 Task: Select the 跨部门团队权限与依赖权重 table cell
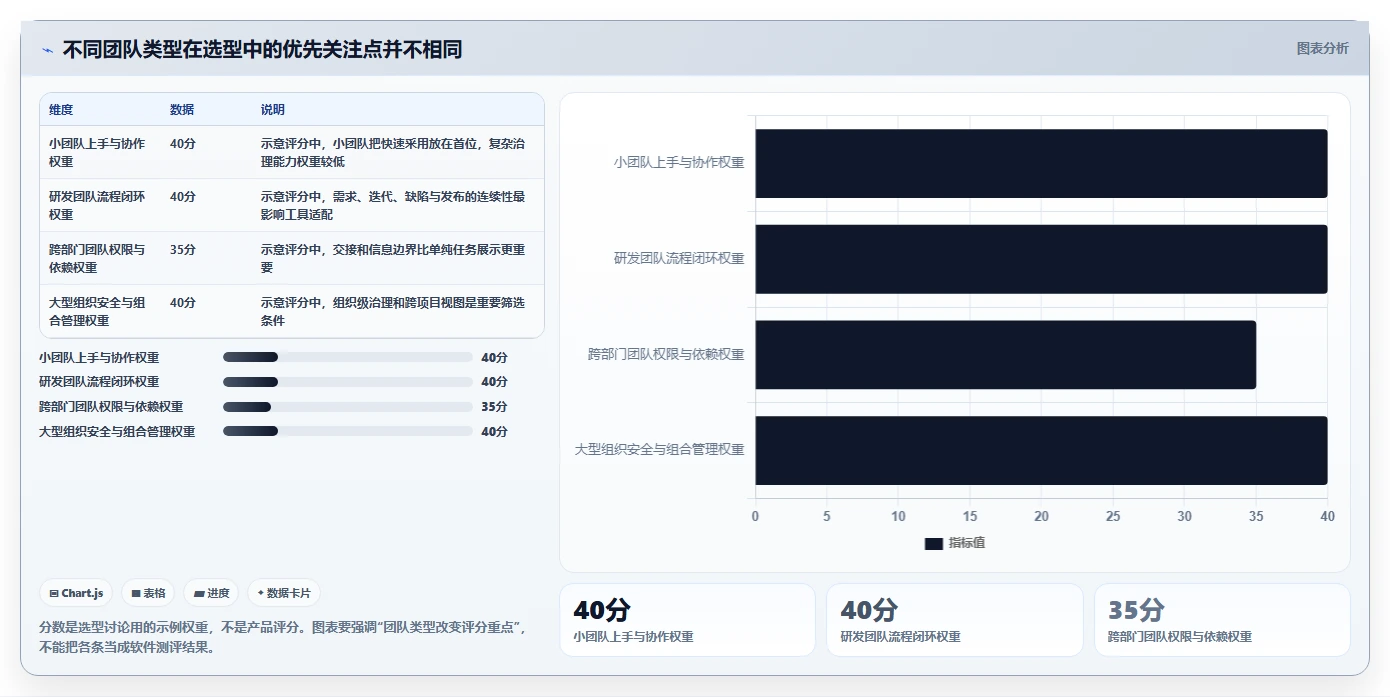coord(100,258)
